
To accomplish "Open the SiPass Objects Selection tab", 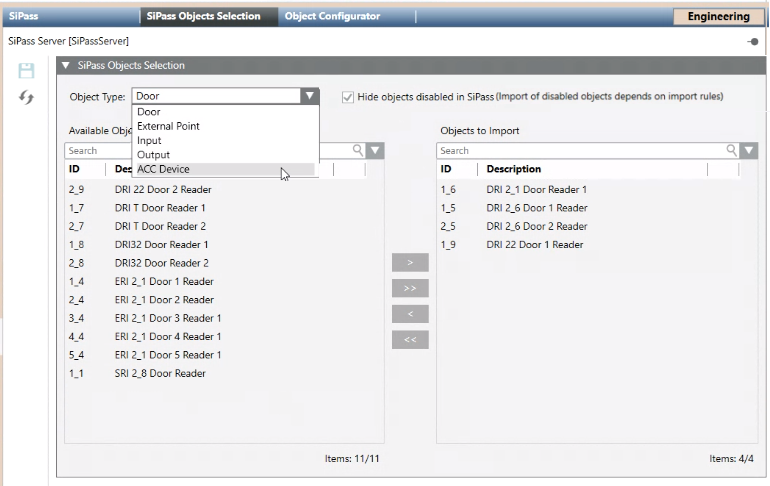I will click(x=203, y=16).
